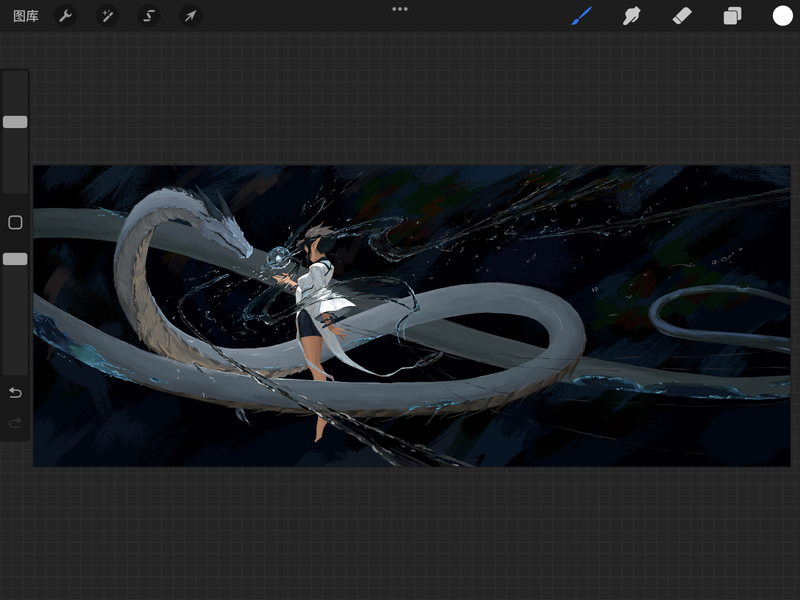Open the Adjustments magic wand menu
Screen dimensions: 800x600
[x=107, y=16]
